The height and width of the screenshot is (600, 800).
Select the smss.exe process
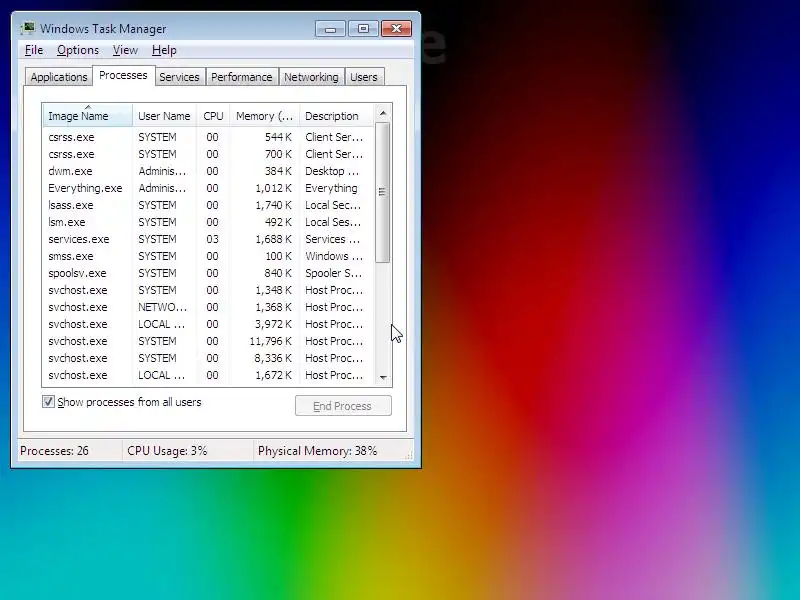208,256
